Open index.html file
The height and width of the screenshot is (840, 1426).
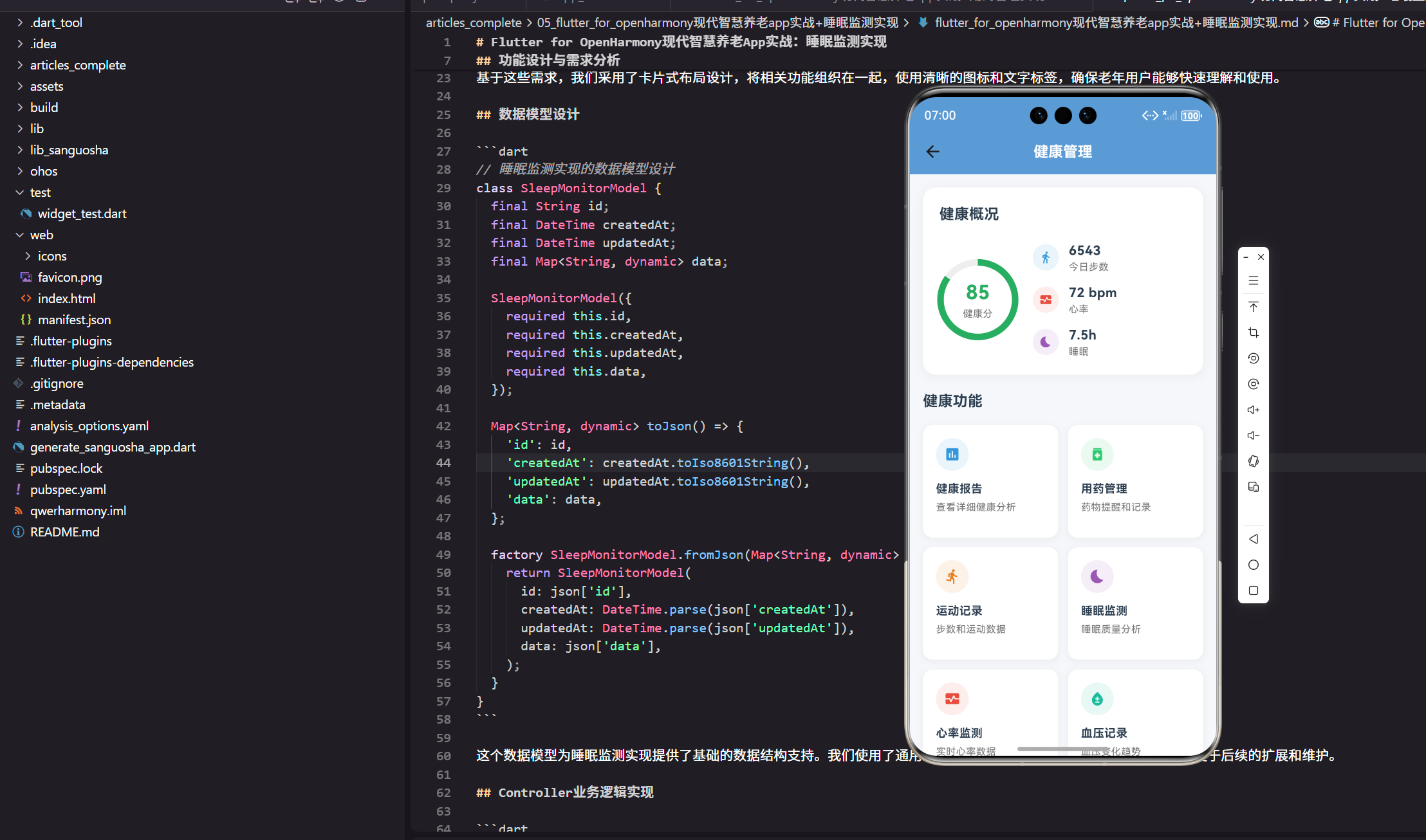[x=66, y=298]
